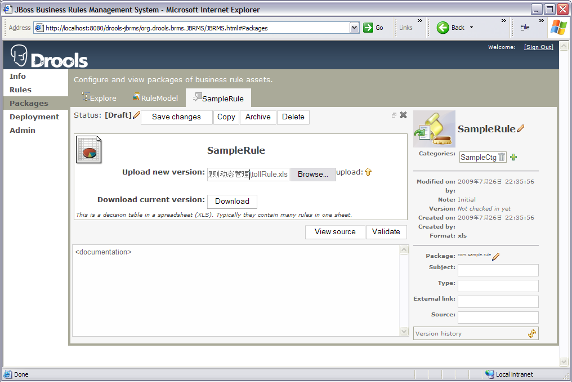Viewport: 572px width, 382px height.
Task: Switch to the RuleModel tab
Action: tap(155, 98)
